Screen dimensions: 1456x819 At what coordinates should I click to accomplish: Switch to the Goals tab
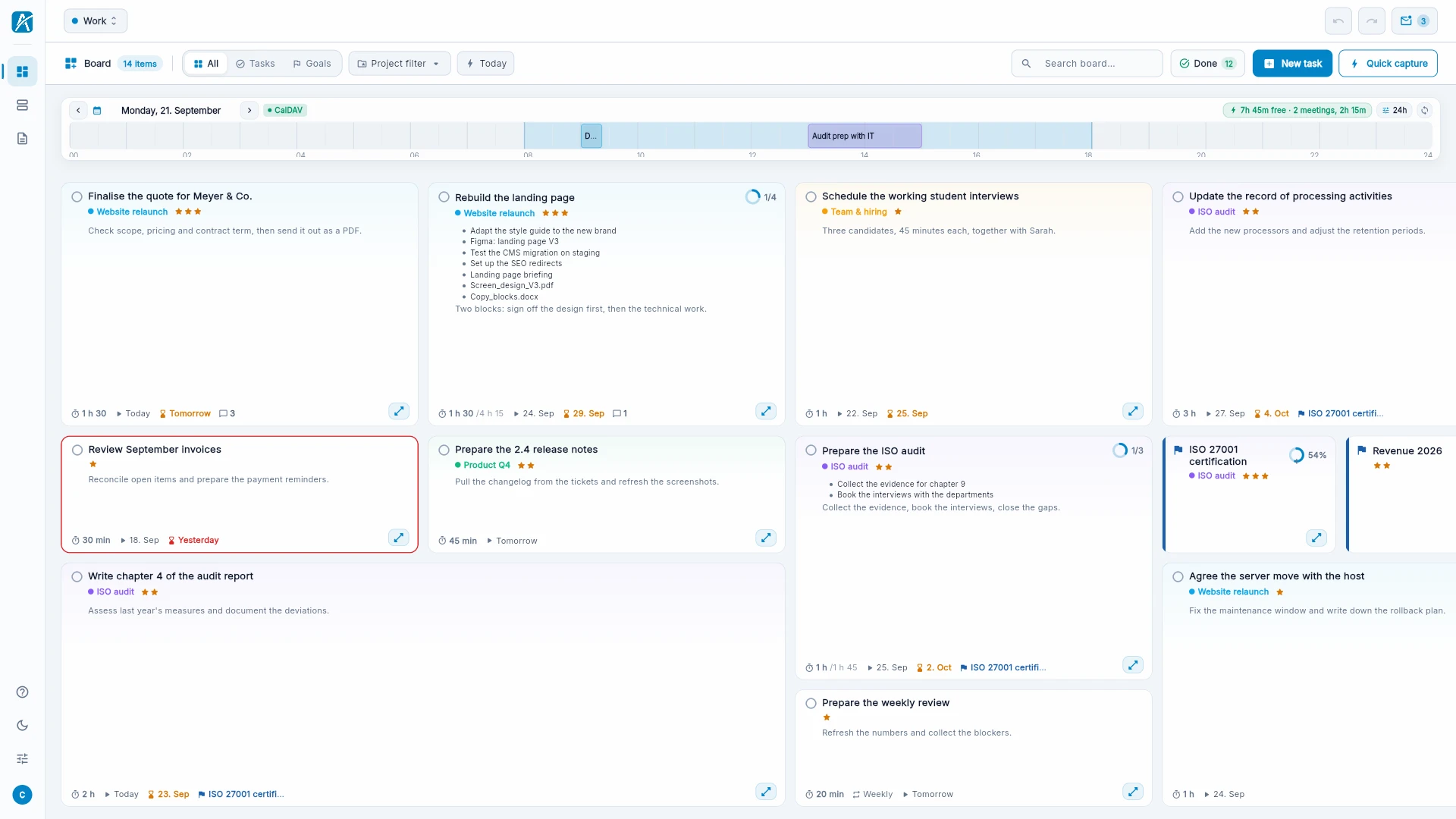pos(312,64)
